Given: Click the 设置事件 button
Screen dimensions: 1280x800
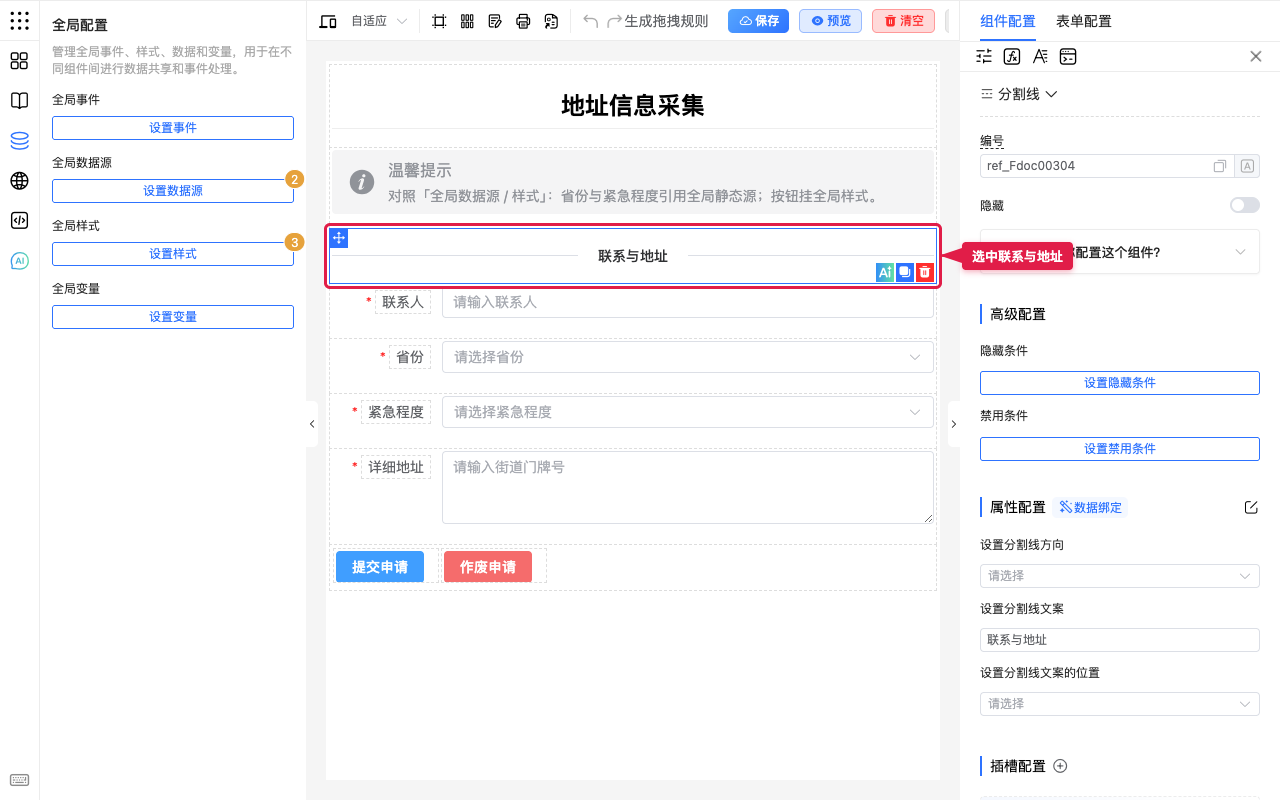Looking at the screenshot, I should 173,128.
